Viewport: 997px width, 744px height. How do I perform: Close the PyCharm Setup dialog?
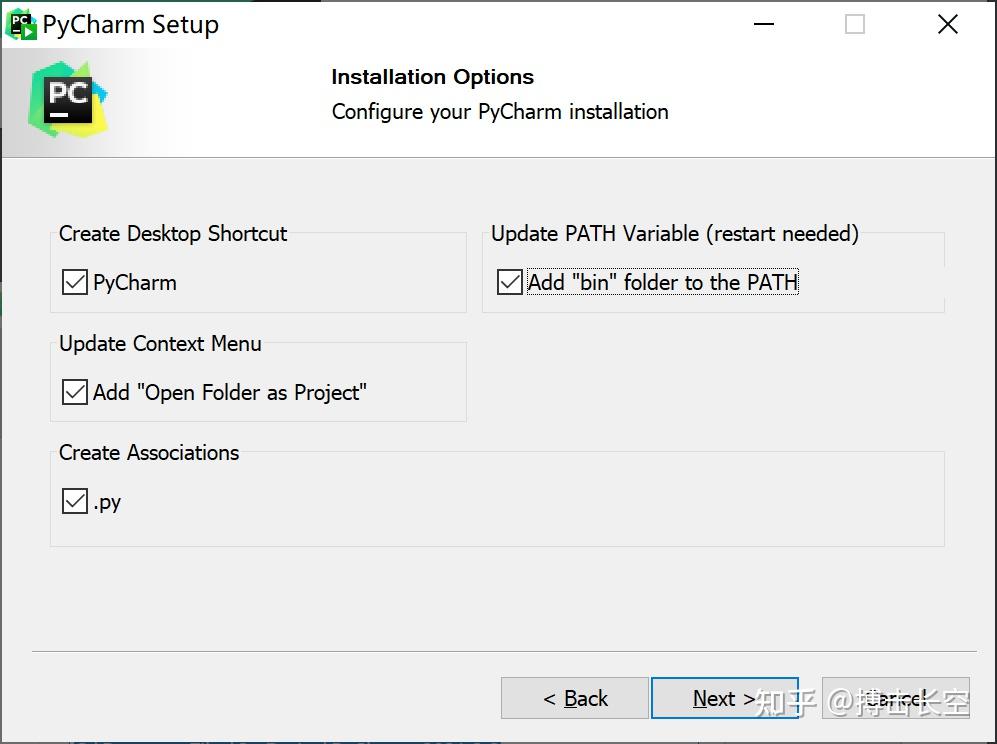(948, 24)
